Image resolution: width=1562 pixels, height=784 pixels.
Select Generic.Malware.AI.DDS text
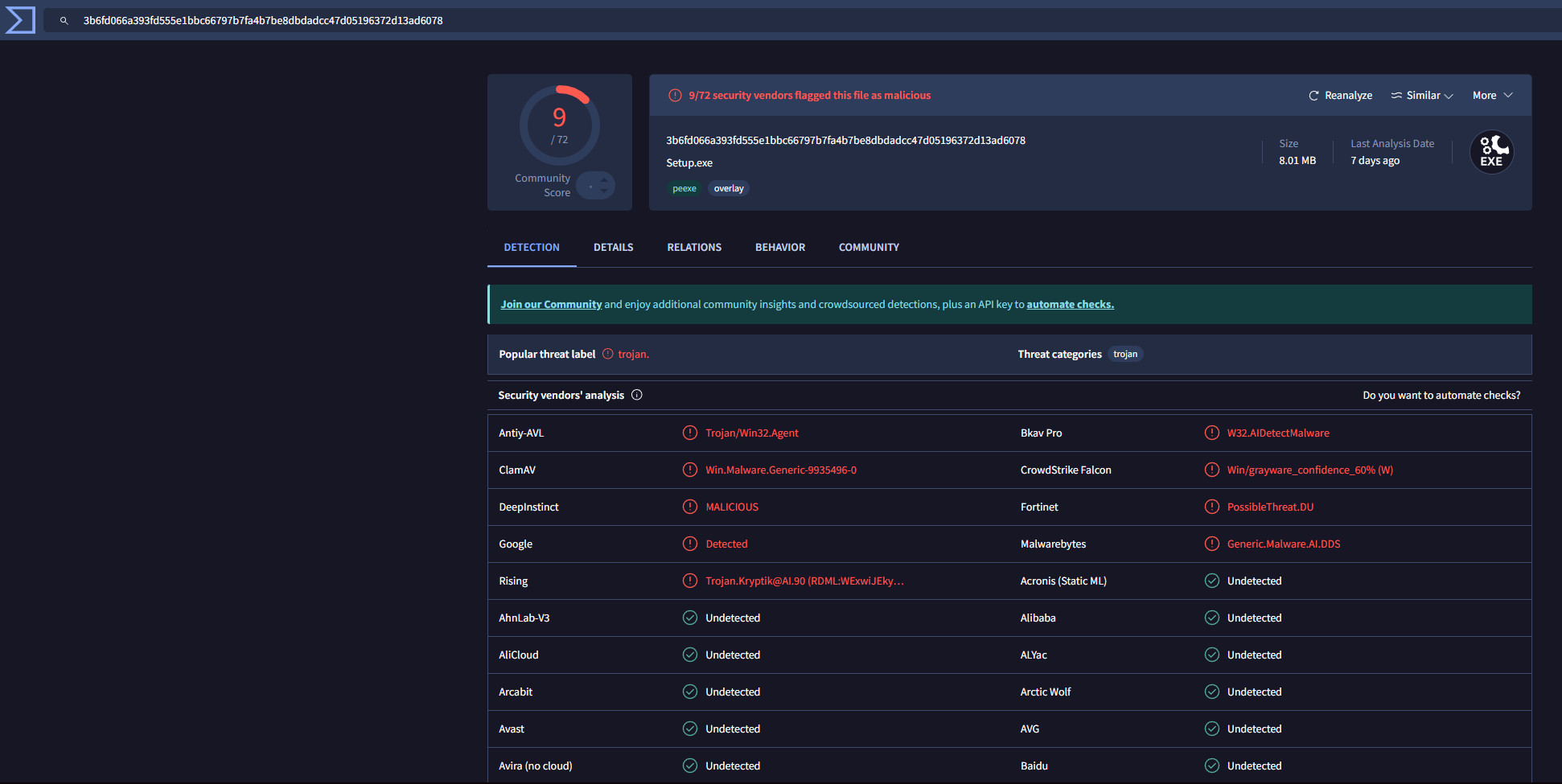click(1284, 544)
